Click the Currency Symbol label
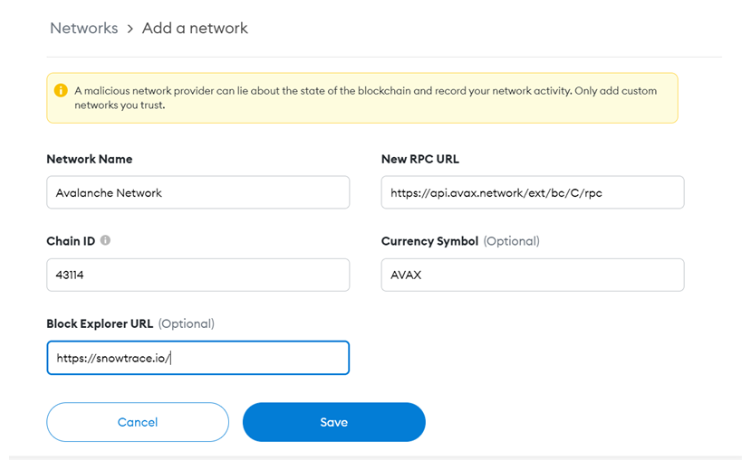The width and height of the screenshot is (752, 467). click(430, 241)
